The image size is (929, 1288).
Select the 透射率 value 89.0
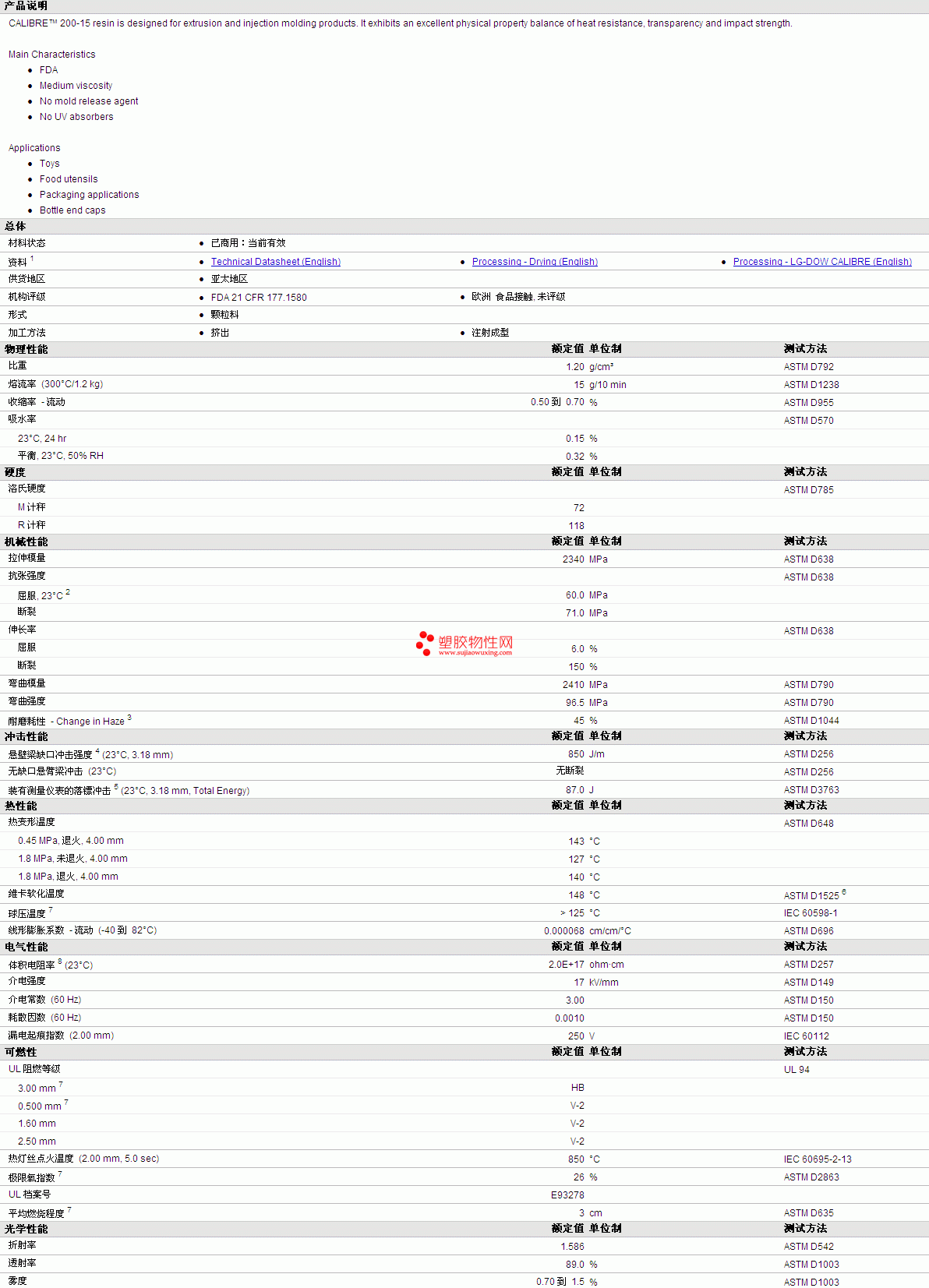coord(575,1265)
